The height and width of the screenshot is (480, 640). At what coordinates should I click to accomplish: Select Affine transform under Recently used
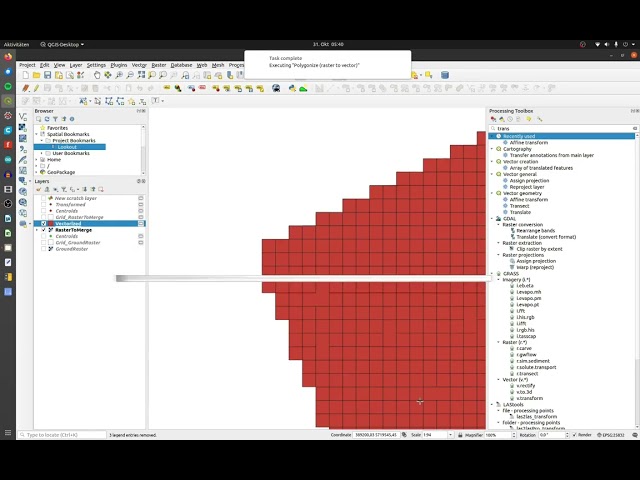[529, 143]
